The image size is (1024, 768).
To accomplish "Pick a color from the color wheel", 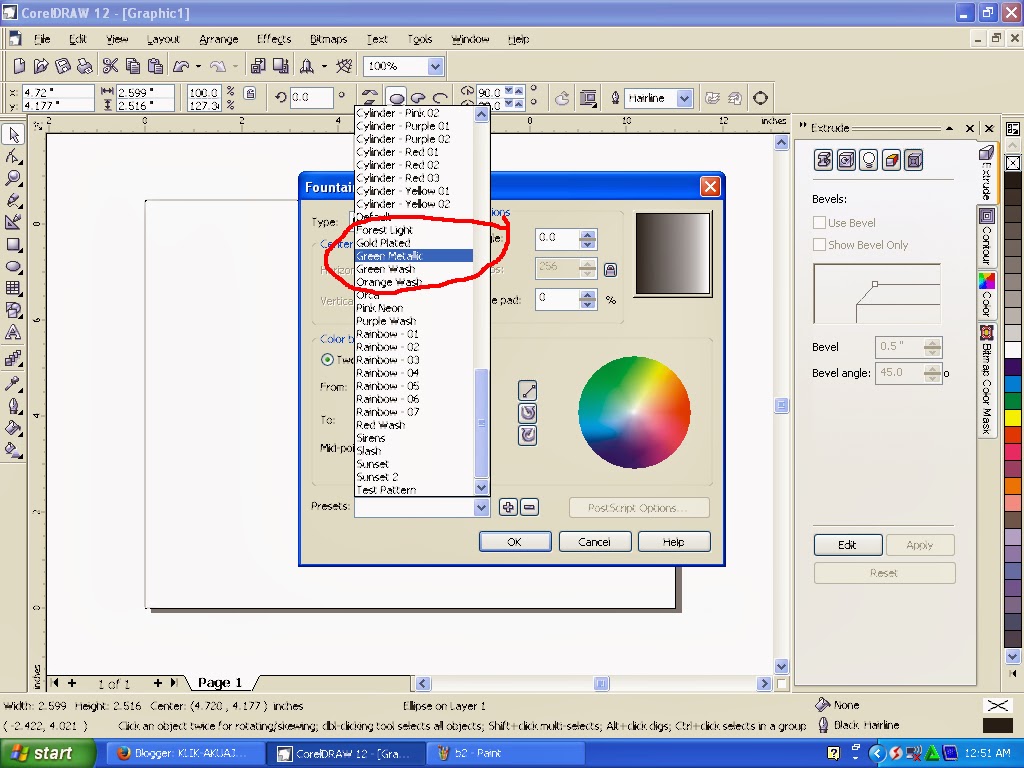I will (x=634, y=412).
